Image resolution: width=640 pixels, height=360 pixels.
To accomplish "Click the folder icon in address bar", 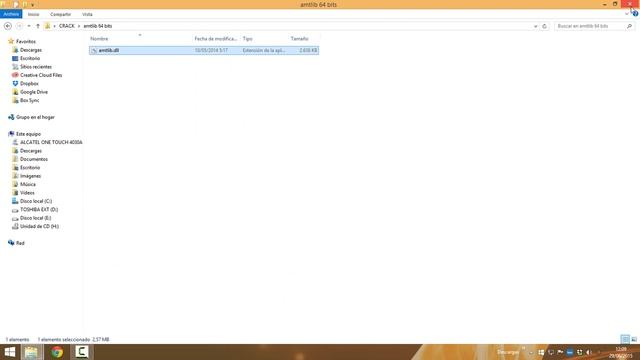I will pyautogui.click(x=48, y=26).
